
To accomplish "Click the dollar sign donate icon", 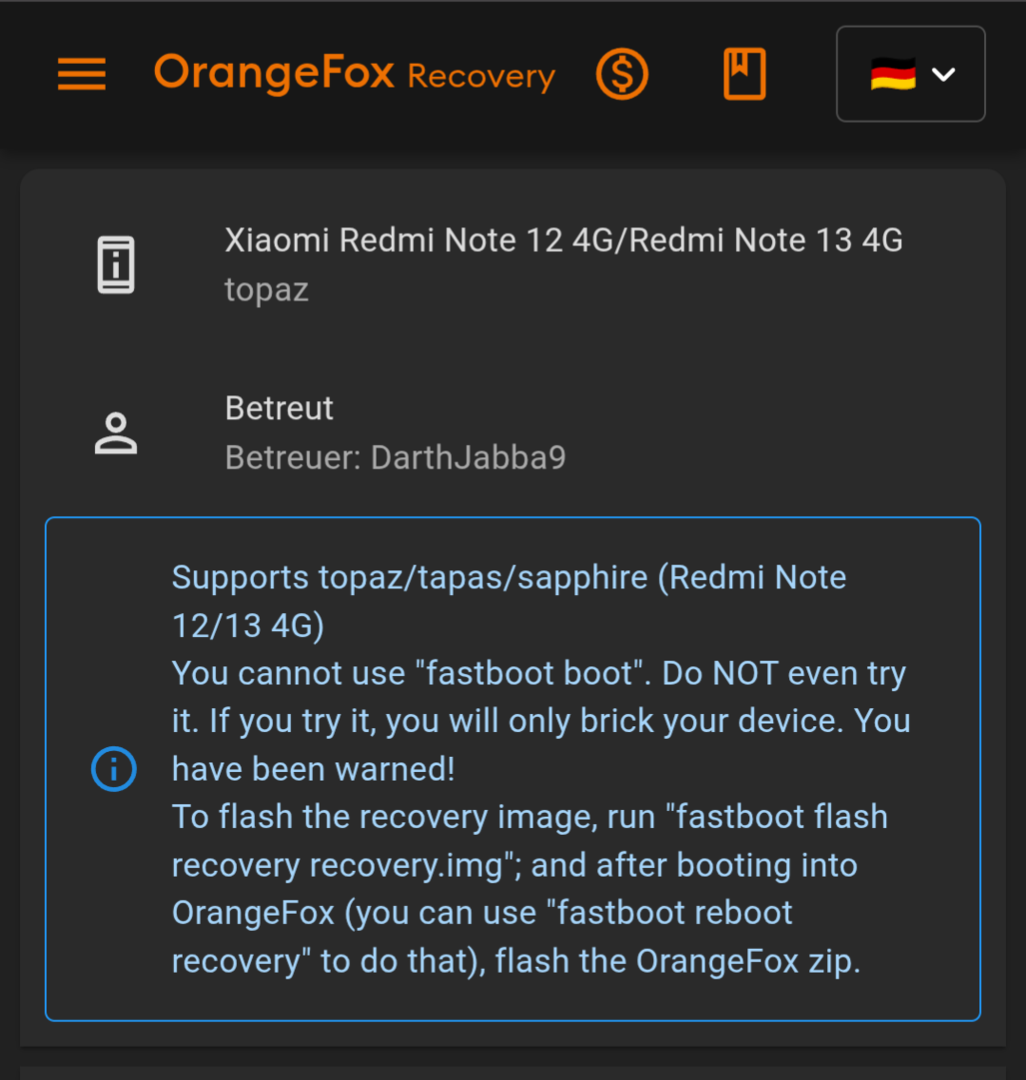I will [x=622, y=74].
